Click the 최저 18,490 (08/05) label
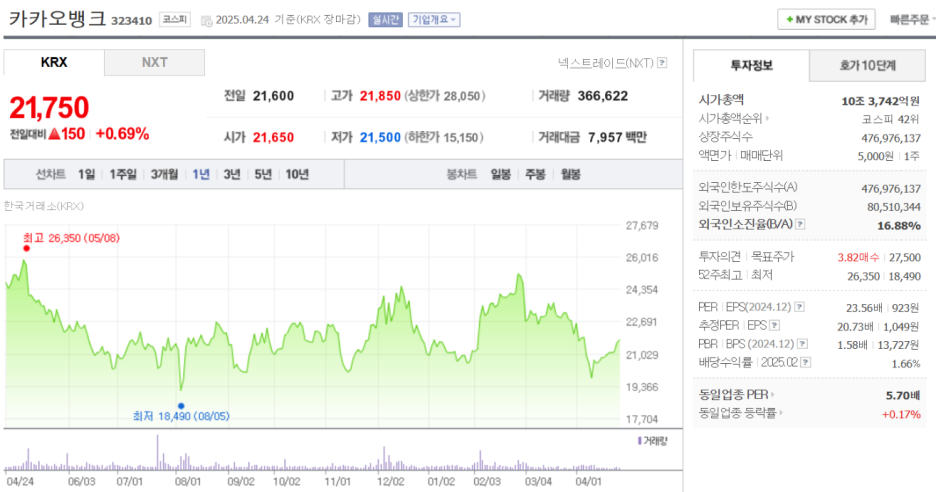Image resolution: width=936 pixels, height=492 pixels. [181, 416]
